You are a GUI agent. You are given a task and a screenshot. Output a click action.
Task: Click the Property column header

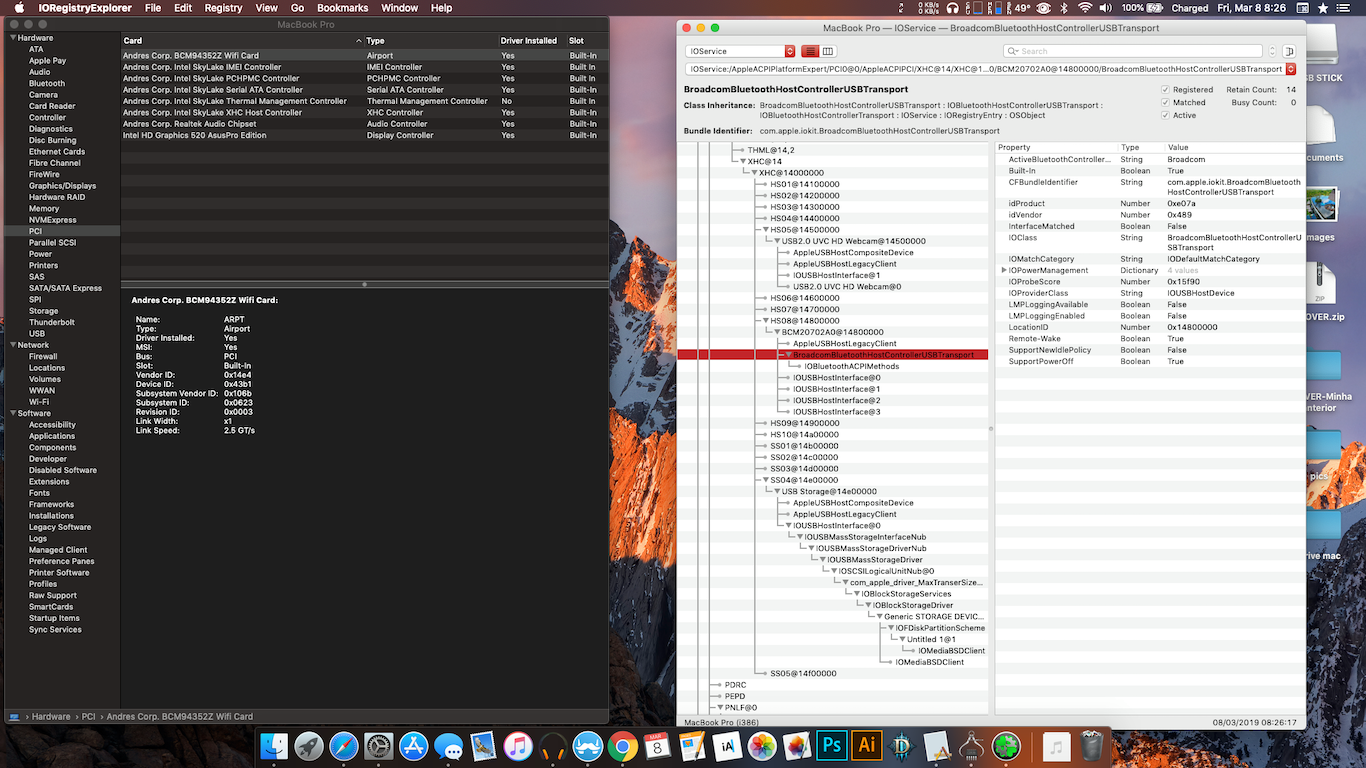pyautogui.click(x=1056, y=148)
